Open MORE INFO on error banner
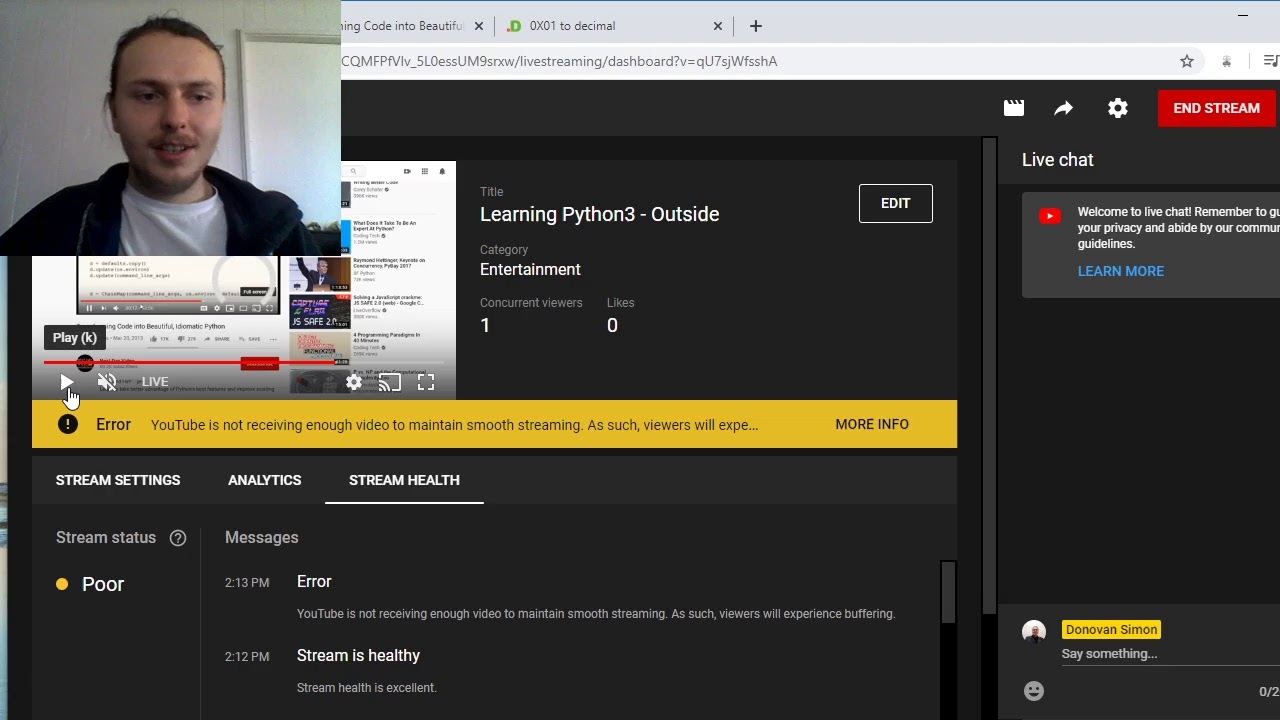This screenshot has height=720, width=1280. coord(872,424)
